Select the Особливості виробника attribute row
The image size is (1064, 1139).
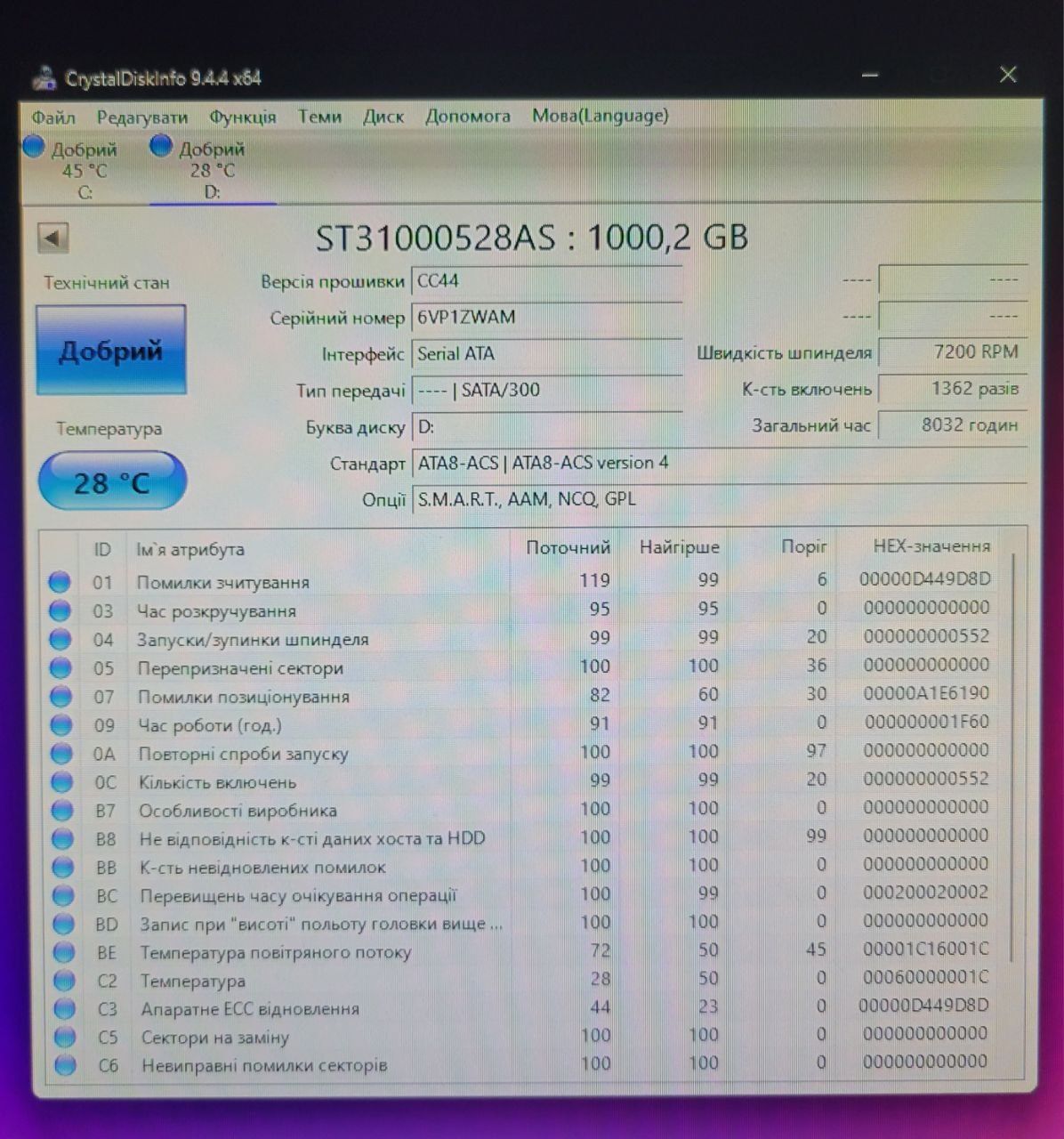pyautogui.click(x=525, y=810)
